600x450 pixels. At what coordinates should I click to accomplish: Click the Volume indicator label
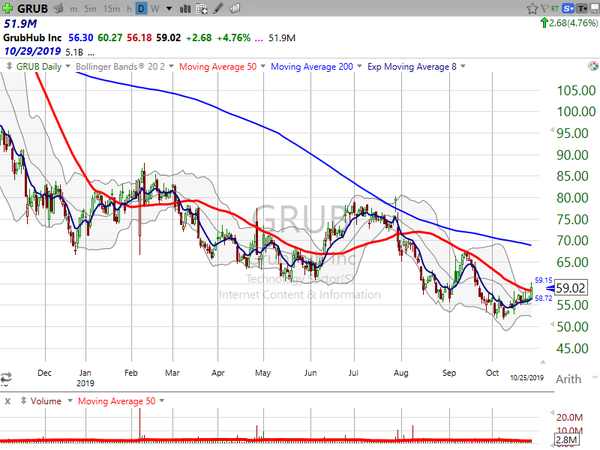pyautogui.click(x=46, y=401)
